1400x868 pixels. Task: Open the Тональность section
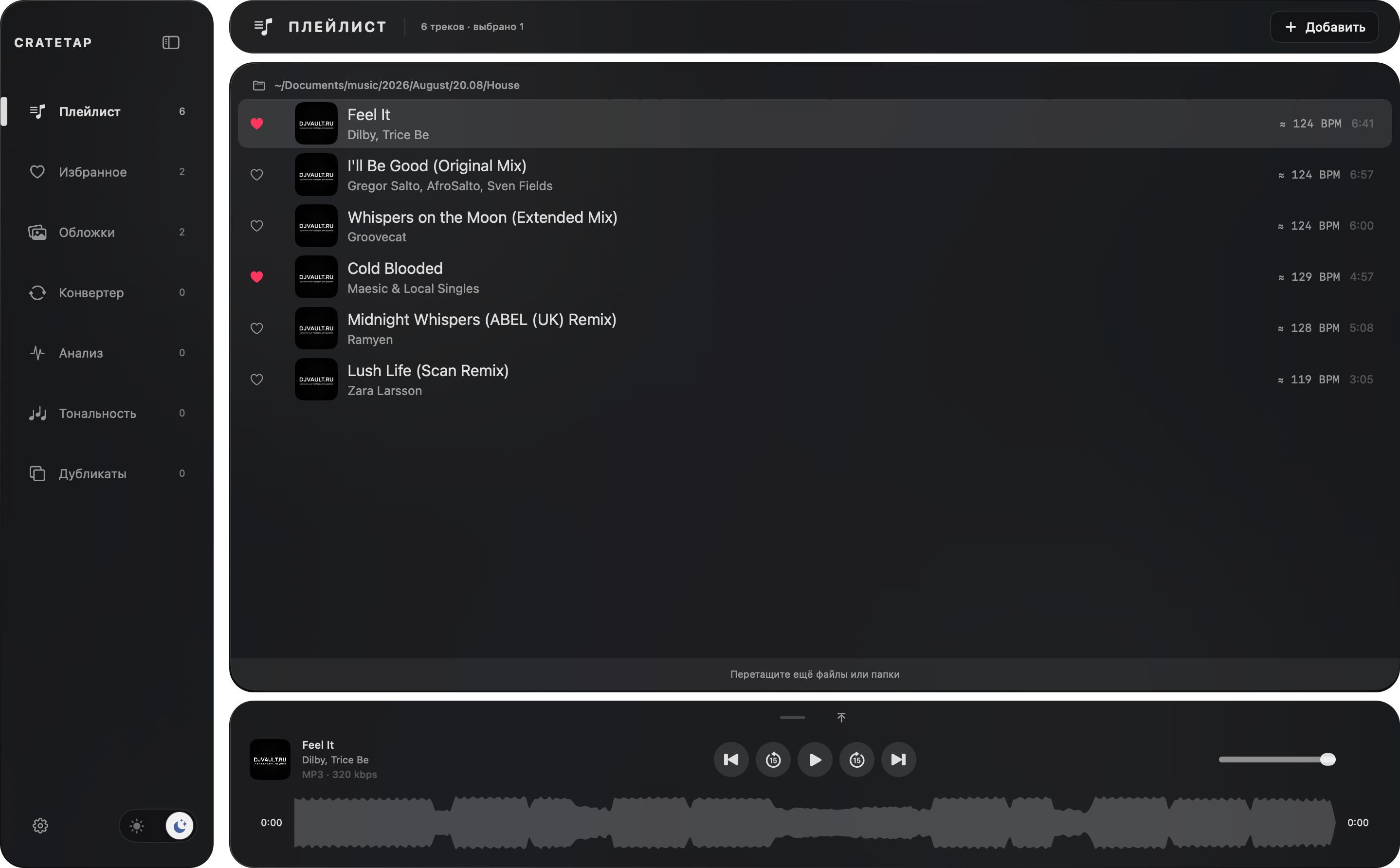pos(107,413)
